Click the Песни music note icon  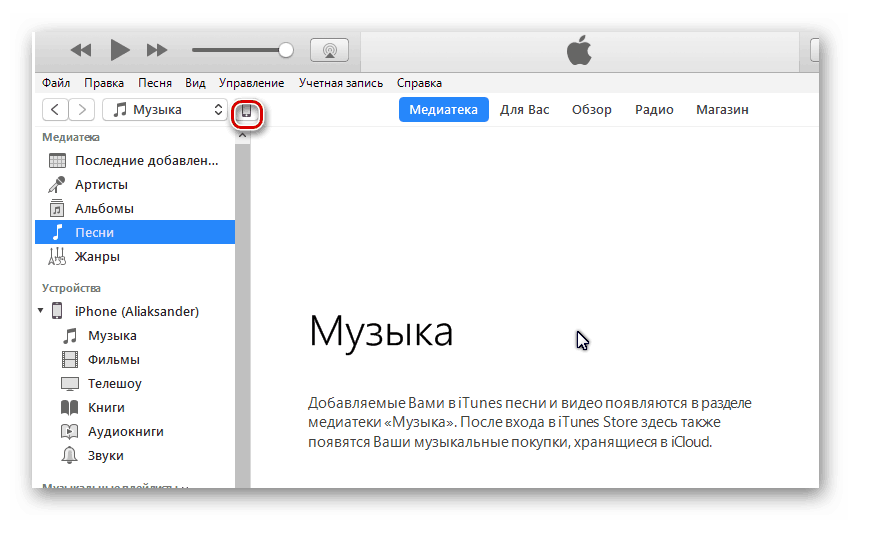click(x=57, y=232)
